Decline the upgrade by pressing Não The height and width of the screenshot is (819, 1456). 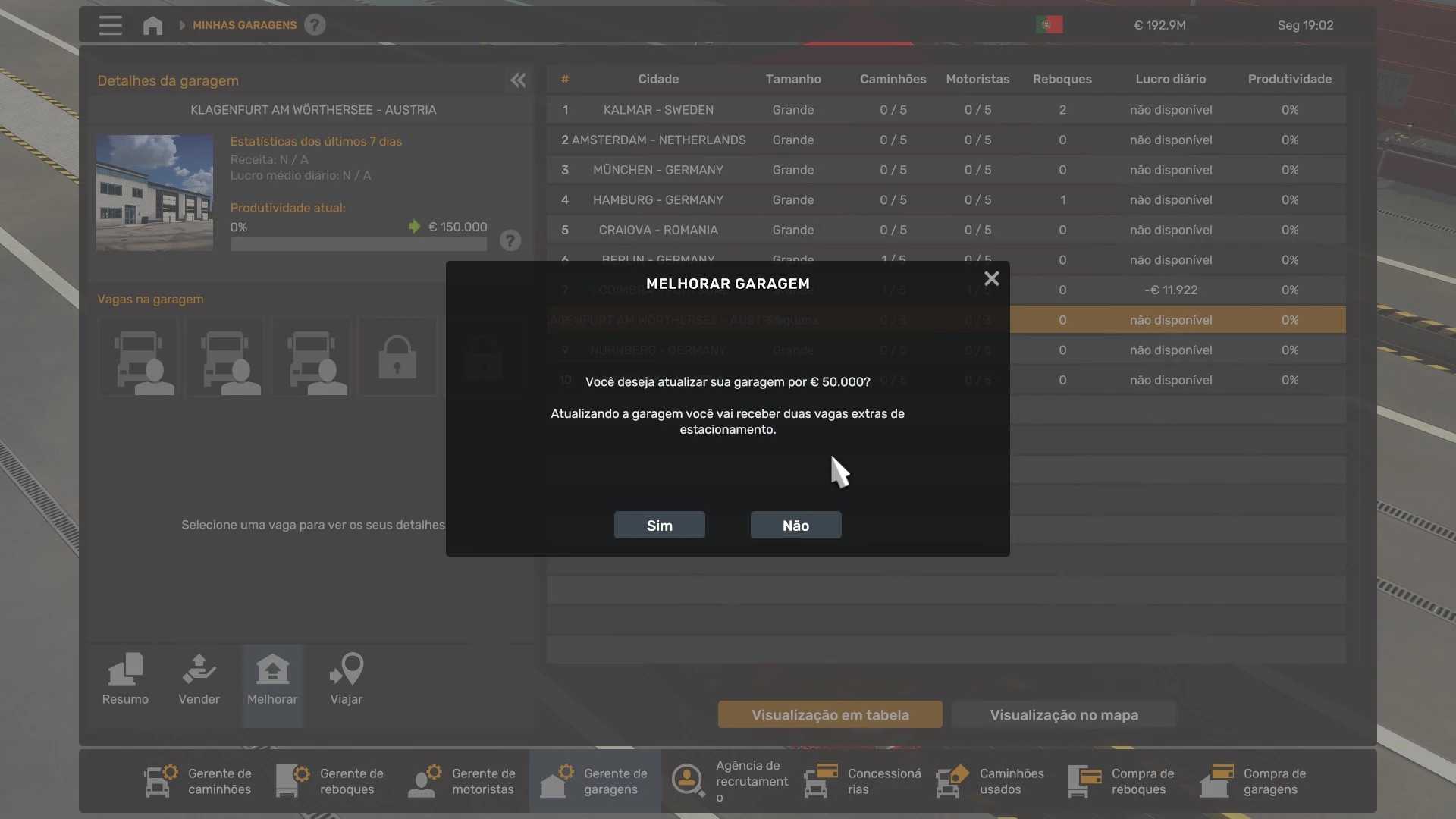pyautogui.click(x=795, y=525)
